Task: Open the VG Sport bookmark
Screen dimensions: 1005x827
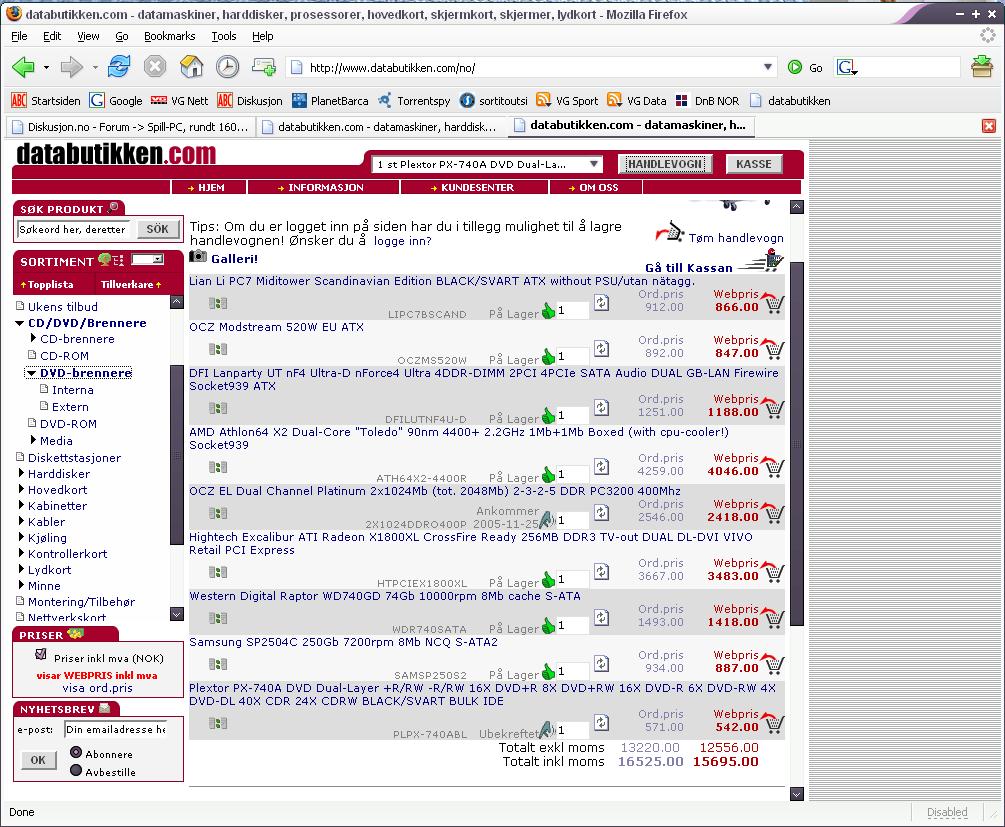Action: click(x=567, y=101)
